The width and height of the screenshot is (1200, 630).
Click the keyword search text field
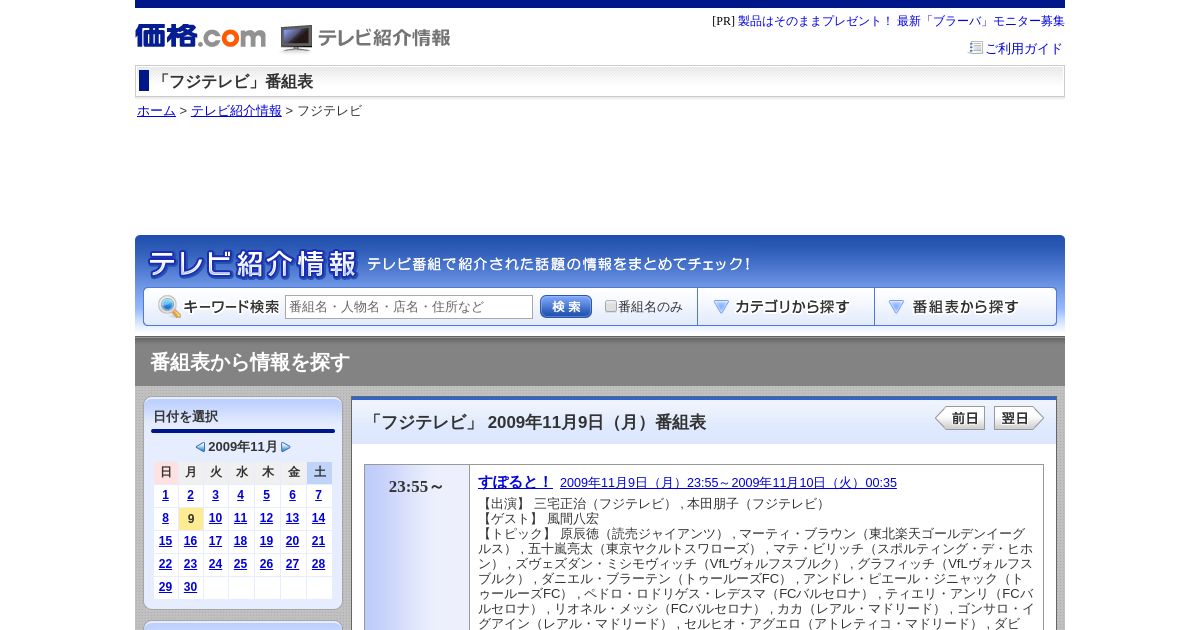pyautogui.click(x=409, y=307)
